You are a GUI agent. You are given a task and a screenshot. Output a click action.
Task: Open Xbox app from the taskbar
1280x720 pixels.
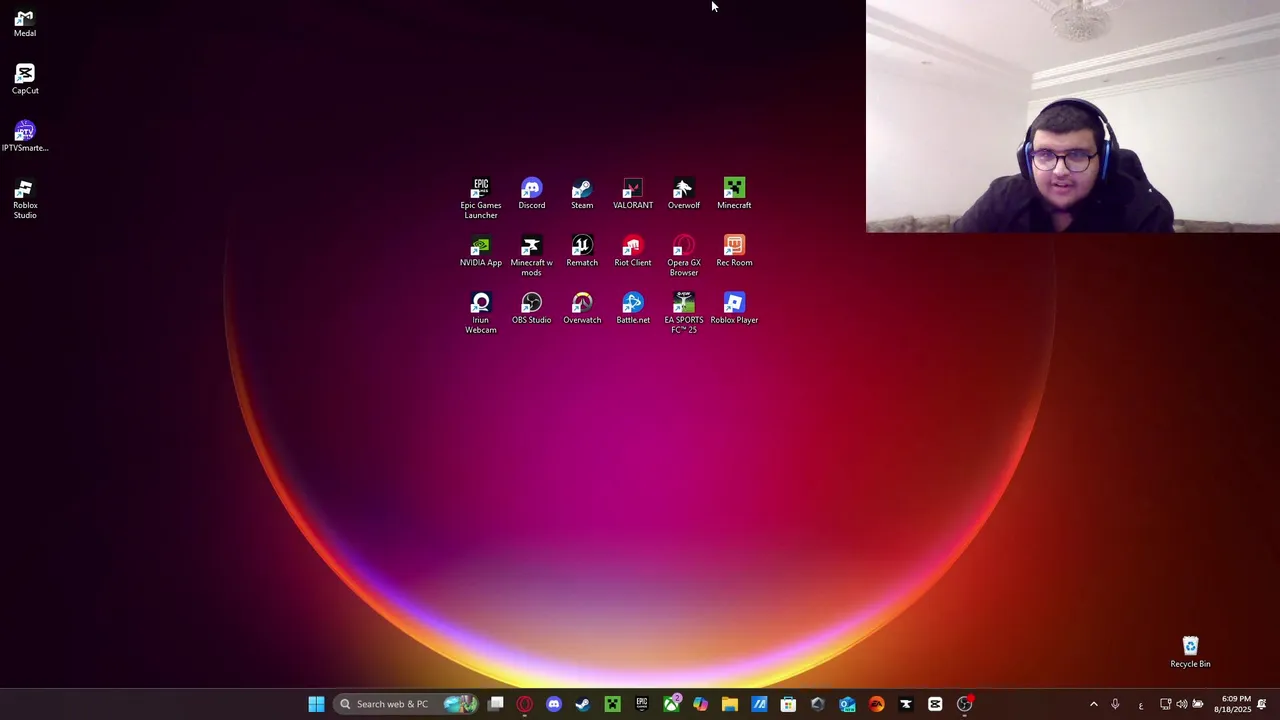coord(671,704)
